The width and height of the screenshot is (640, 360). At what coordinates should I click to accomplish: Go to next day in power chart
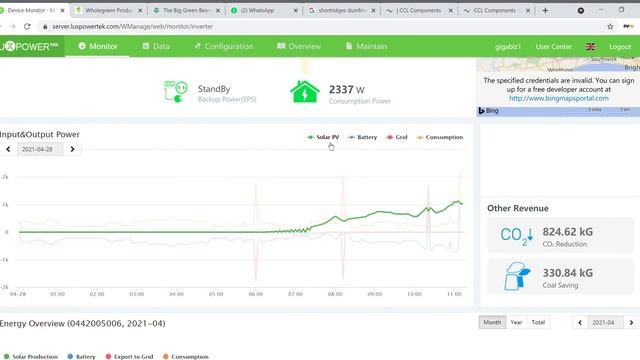click(72, 149)
